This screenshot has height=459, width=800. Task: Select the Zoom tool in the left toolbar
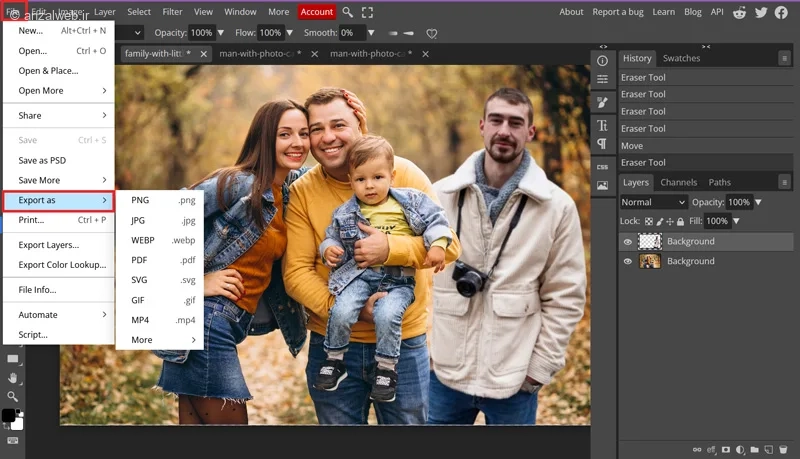point(13,397)
